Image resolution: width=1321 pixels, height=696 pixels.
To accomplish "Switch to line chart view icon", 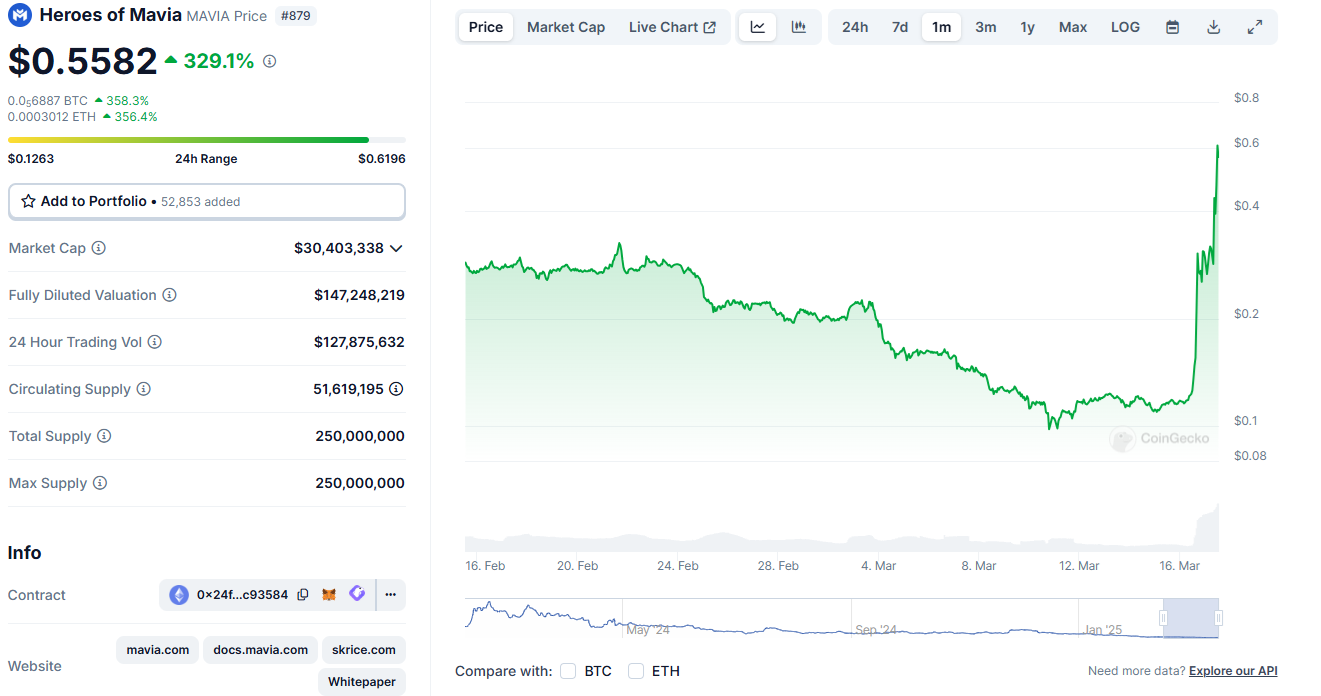I will (758, 27).
